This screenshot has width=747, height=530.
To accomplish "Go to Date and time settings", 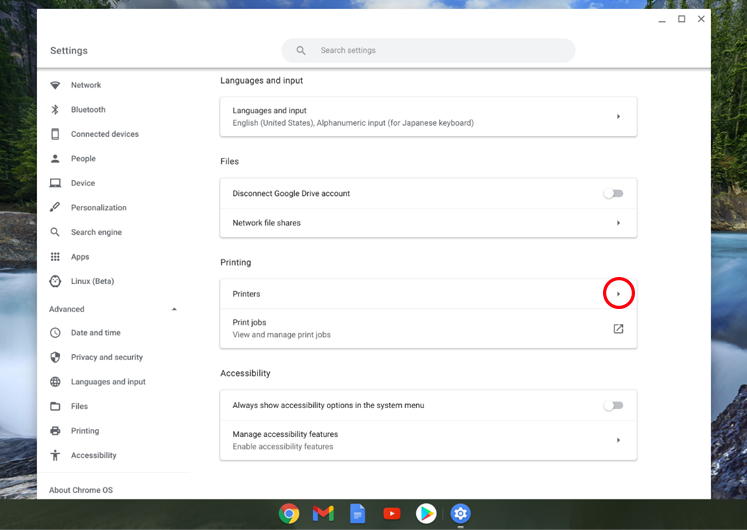I will tap(95, 333).
